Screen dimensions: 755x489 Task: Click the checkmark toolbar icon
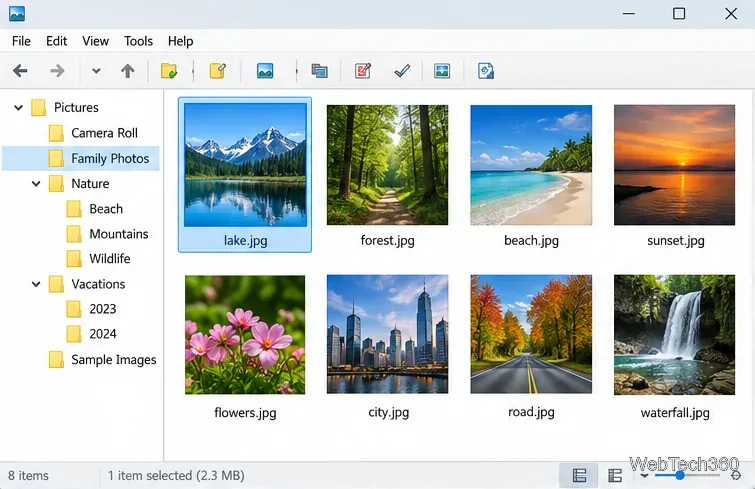pyautogui.click(x=402, y=71)
